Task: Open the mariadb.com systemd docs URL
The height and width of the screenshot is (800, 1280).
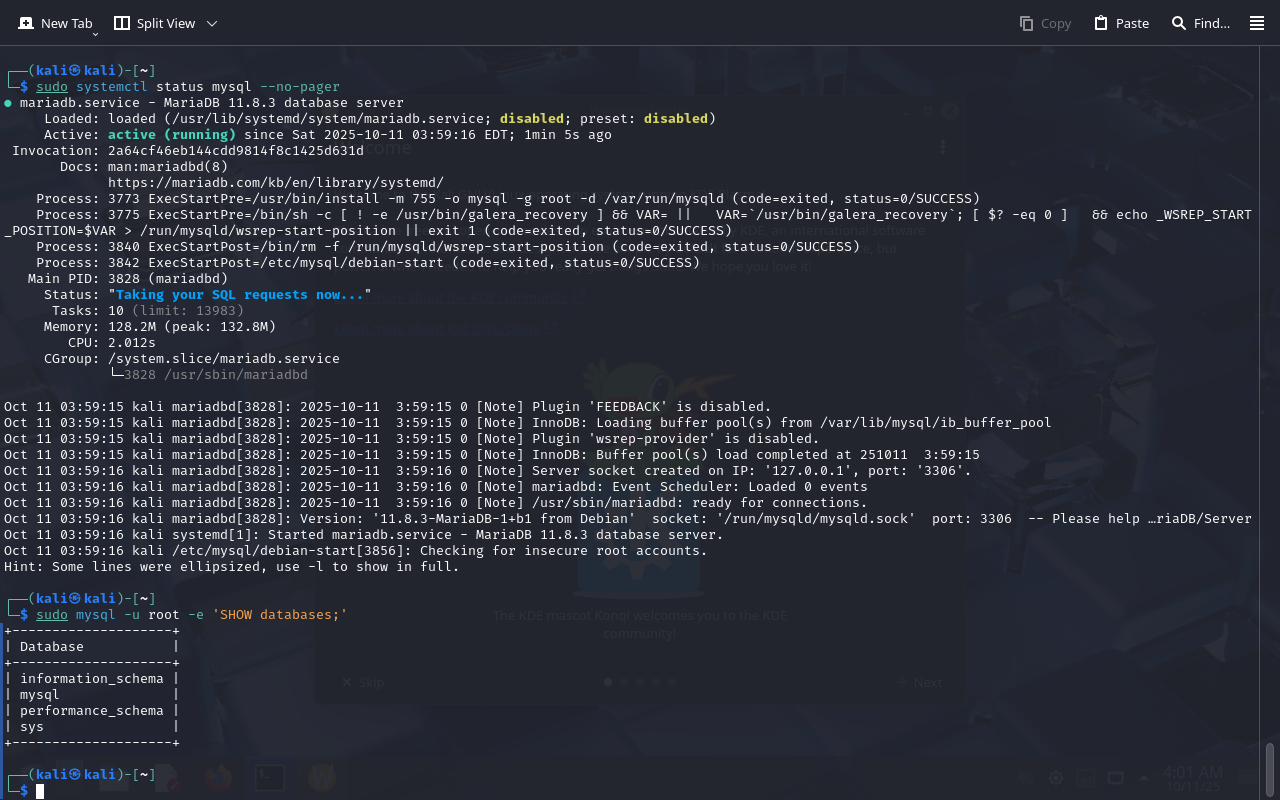Action: pyautogui.click(x=275, y=182)
